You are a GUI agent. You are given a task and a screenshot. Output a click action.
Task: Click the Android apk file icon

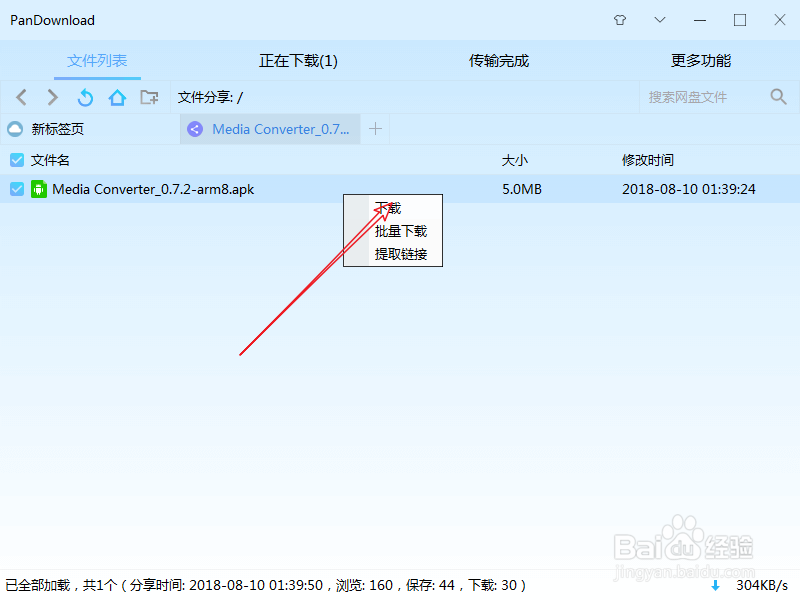point(39,189)
